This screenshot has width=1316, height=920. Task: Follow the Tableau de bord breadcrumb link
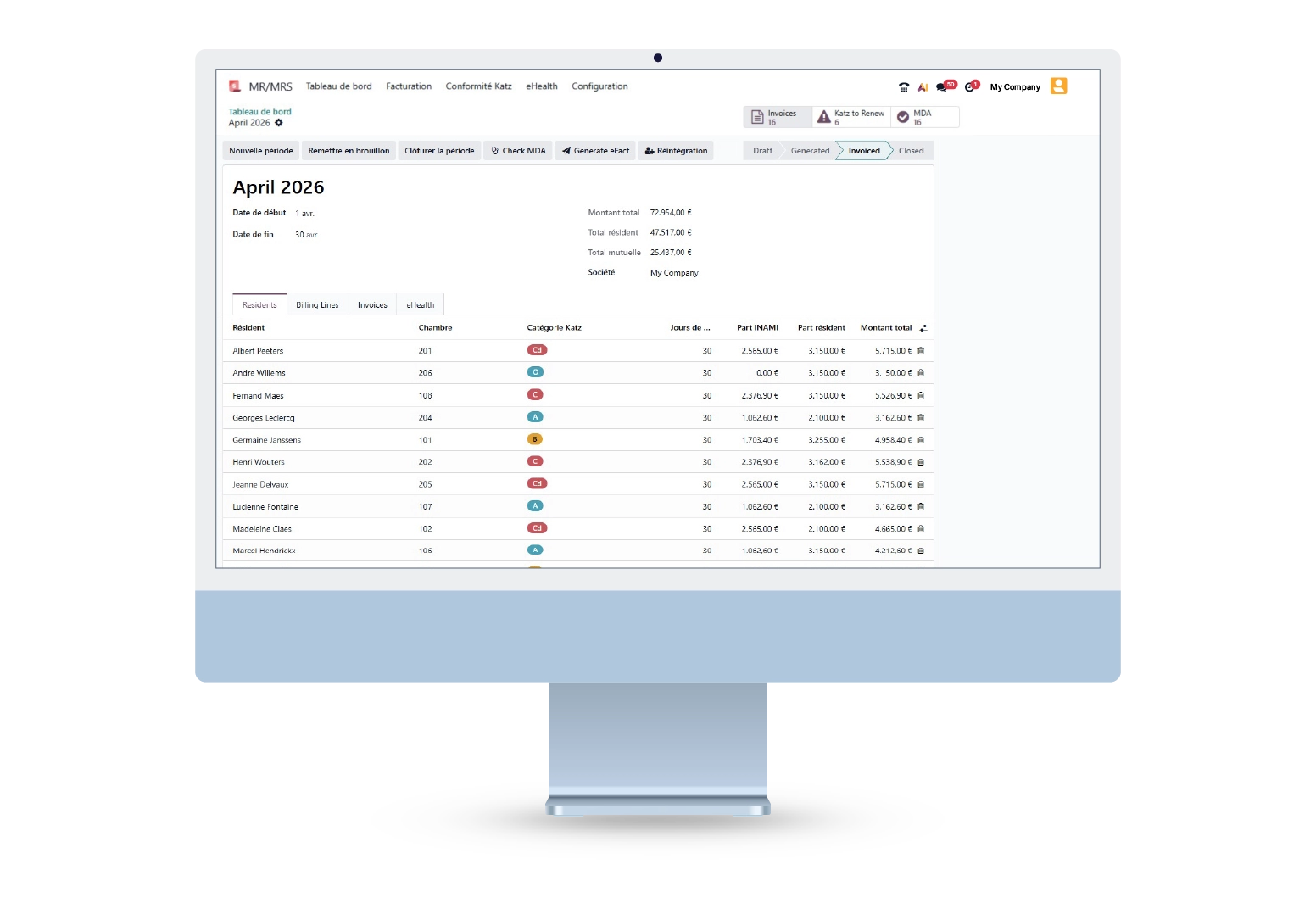[x=259, y=112]
